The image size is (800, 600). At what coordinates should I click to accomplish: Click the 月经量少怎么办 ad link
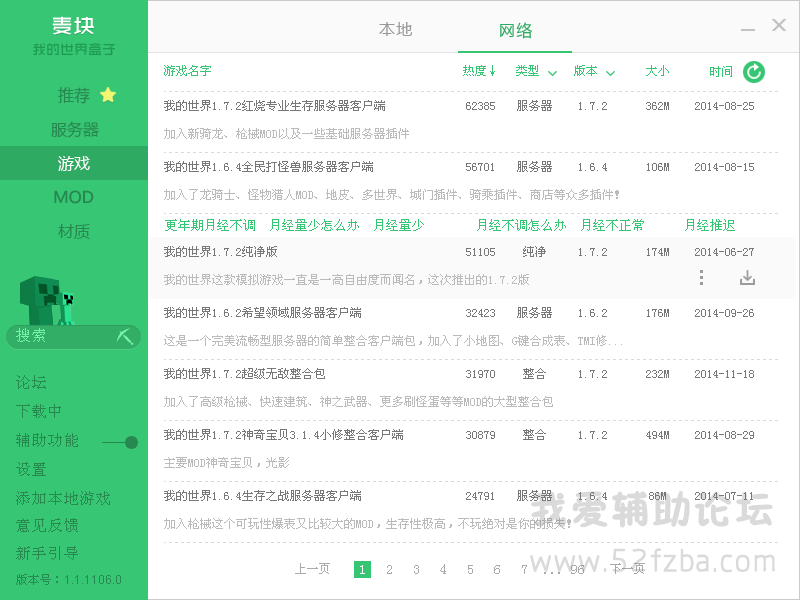pyautogui.click(x=314, y=225)
